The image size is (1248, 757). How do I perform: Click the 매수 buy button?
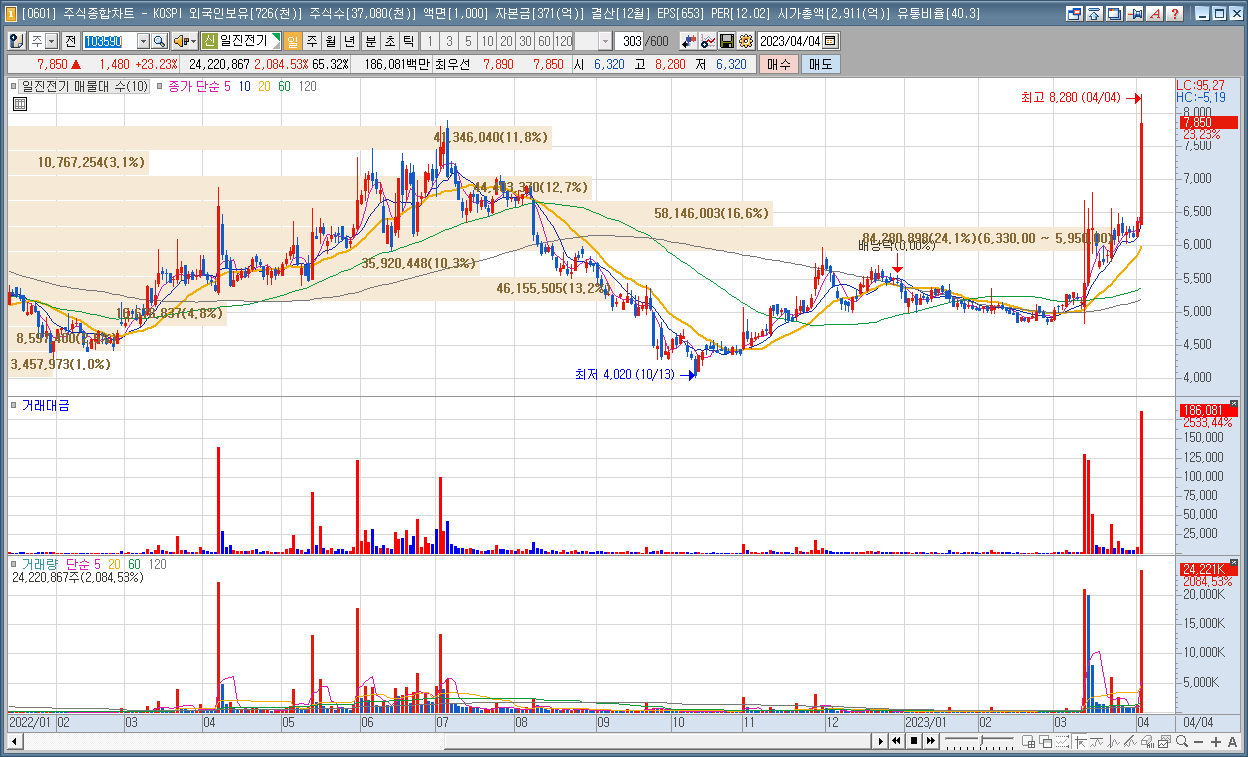pyautogui.click(x=779, y=64)
